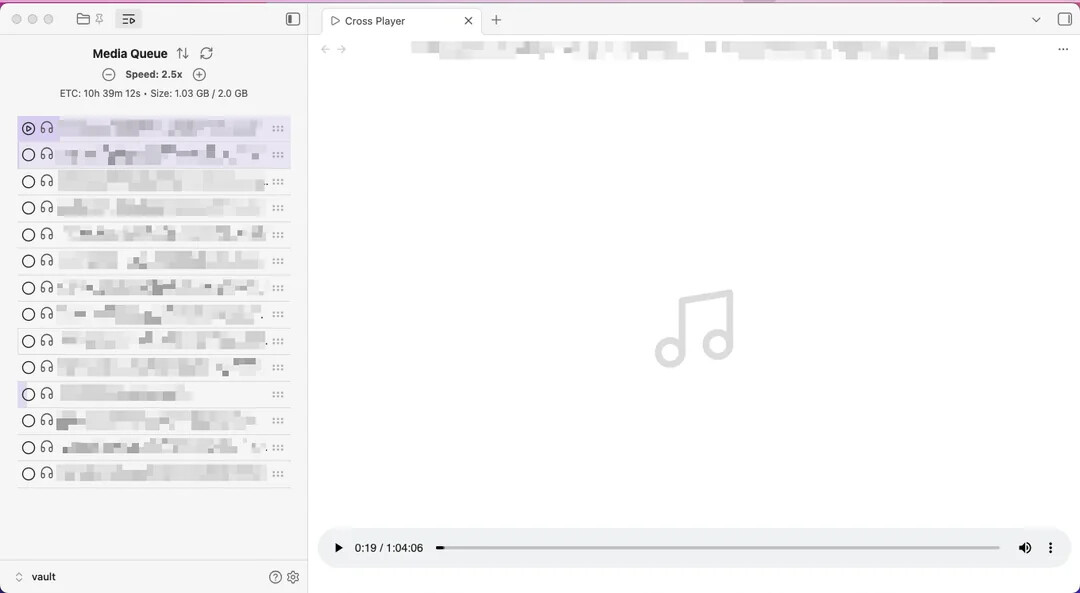
Task: Open the file explorer folder icon
Action: tap(83, 19)
